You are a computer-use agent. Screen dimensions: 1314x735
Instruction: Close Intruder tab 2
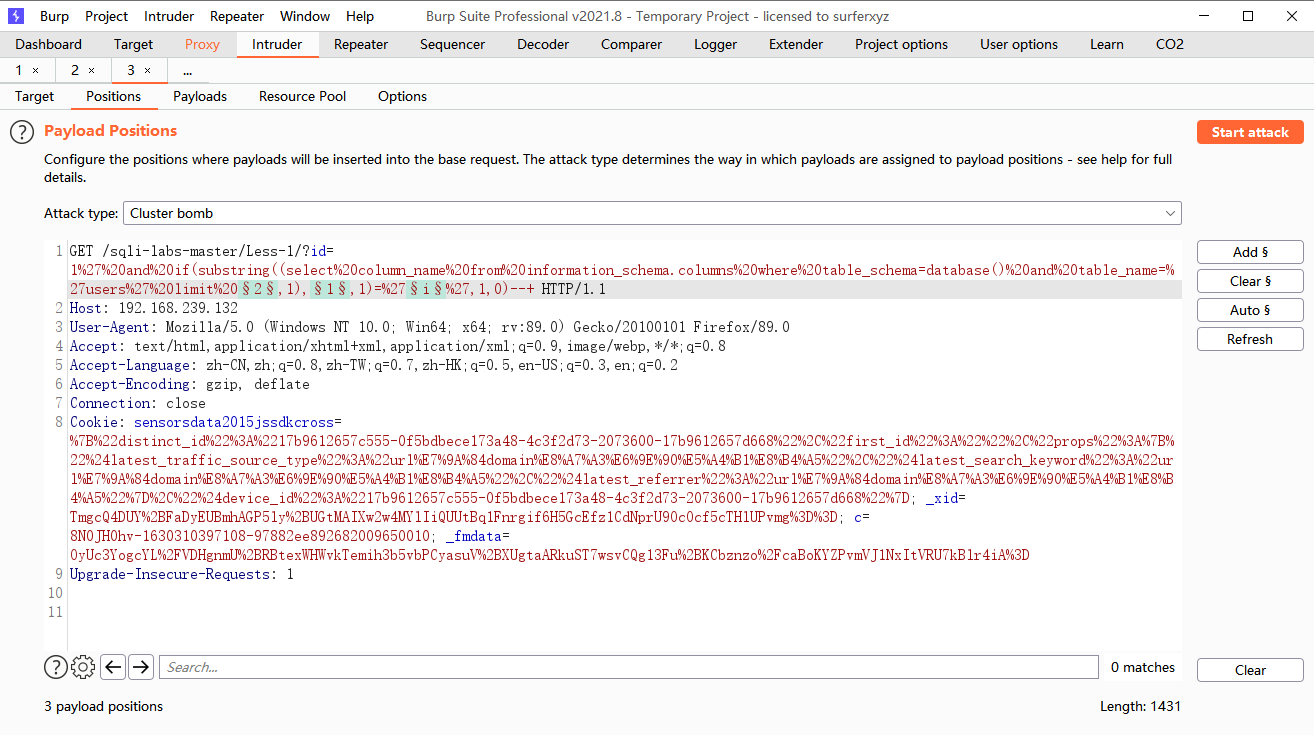(92, 70)
